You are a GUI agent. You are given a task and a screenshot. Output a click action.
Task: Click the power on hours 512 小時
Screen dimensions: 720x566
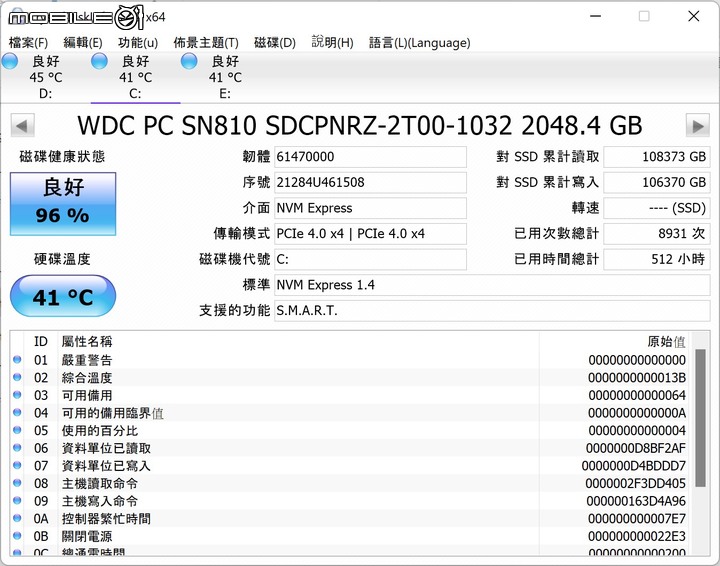657,259
